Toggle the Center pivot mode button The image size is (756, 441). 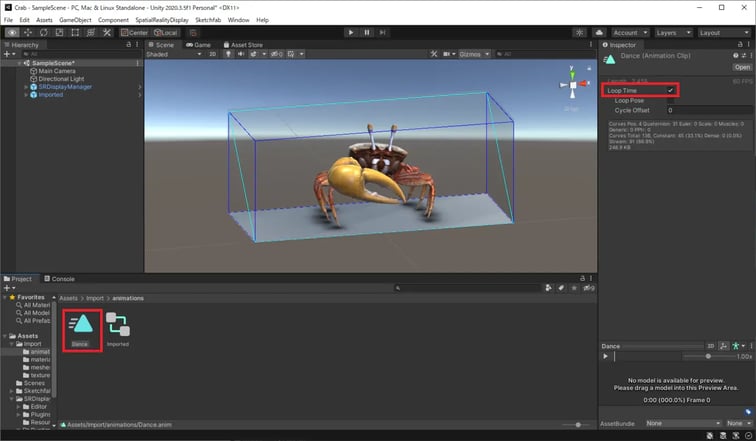(x=133, y=32)
